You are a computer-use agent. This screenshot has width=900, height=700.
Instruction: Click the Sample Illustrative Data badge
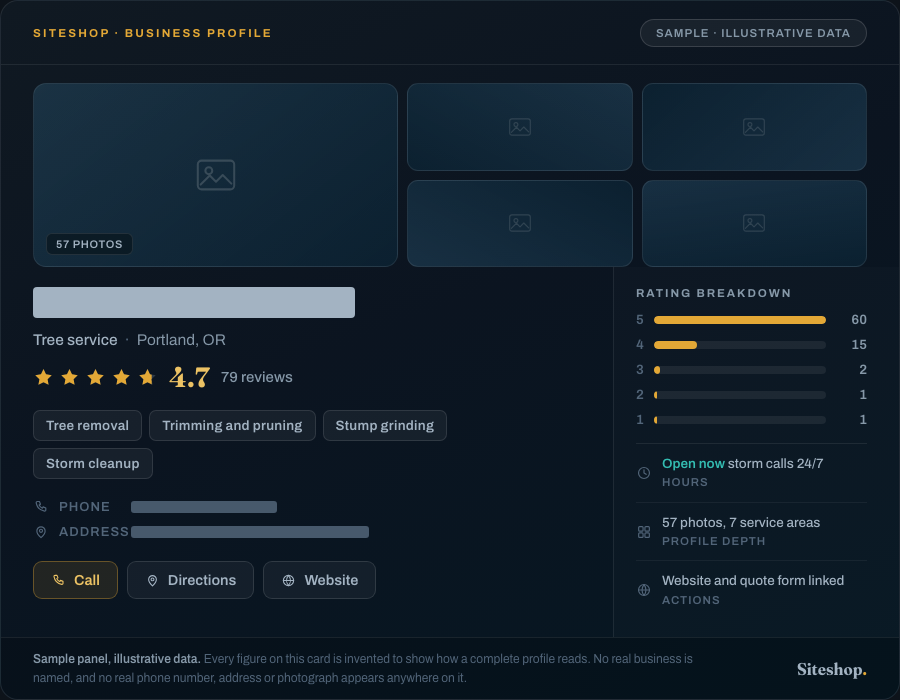tap(753, 33)
